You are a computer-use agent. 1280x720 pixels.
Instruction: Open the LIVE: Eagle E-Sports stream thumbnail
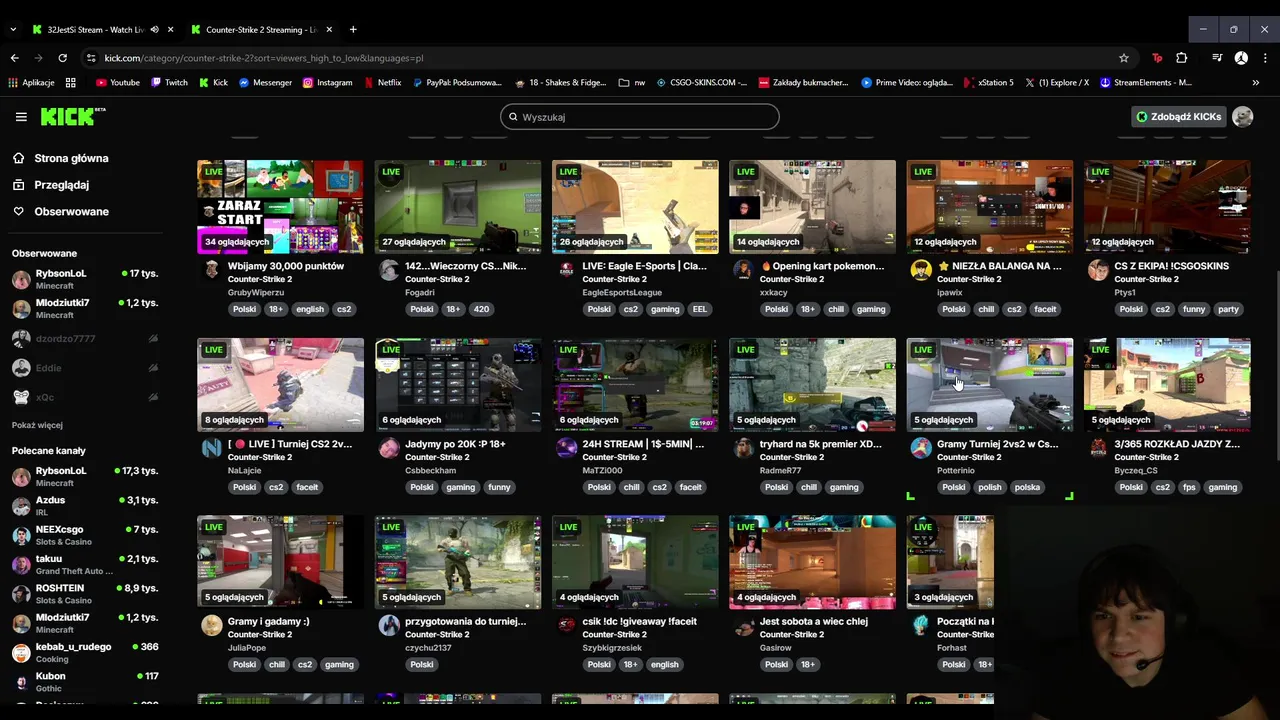point(635,206)
